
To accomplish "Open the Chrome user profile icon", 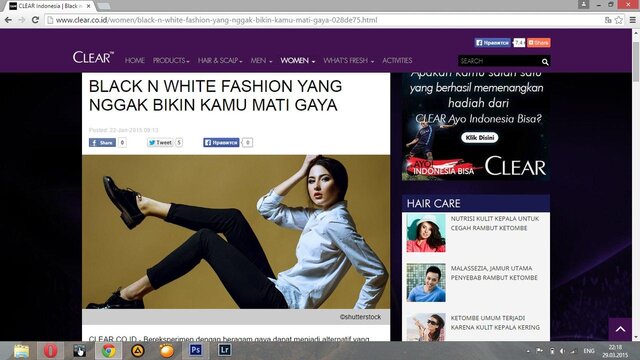I will tap(583, 4).
